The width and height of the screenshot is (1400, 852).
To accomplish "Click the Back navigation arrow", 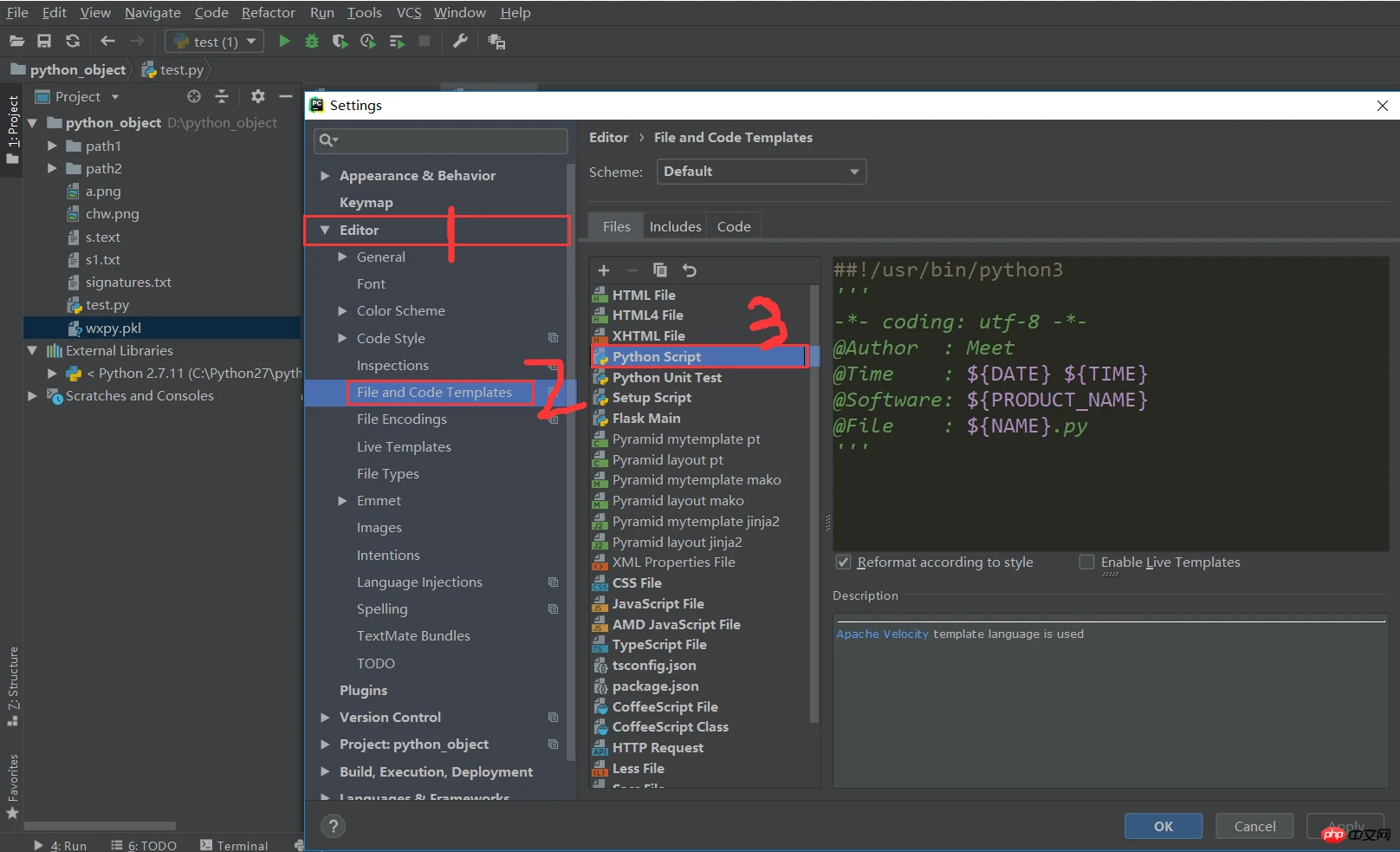I will [x=107, y=41].
